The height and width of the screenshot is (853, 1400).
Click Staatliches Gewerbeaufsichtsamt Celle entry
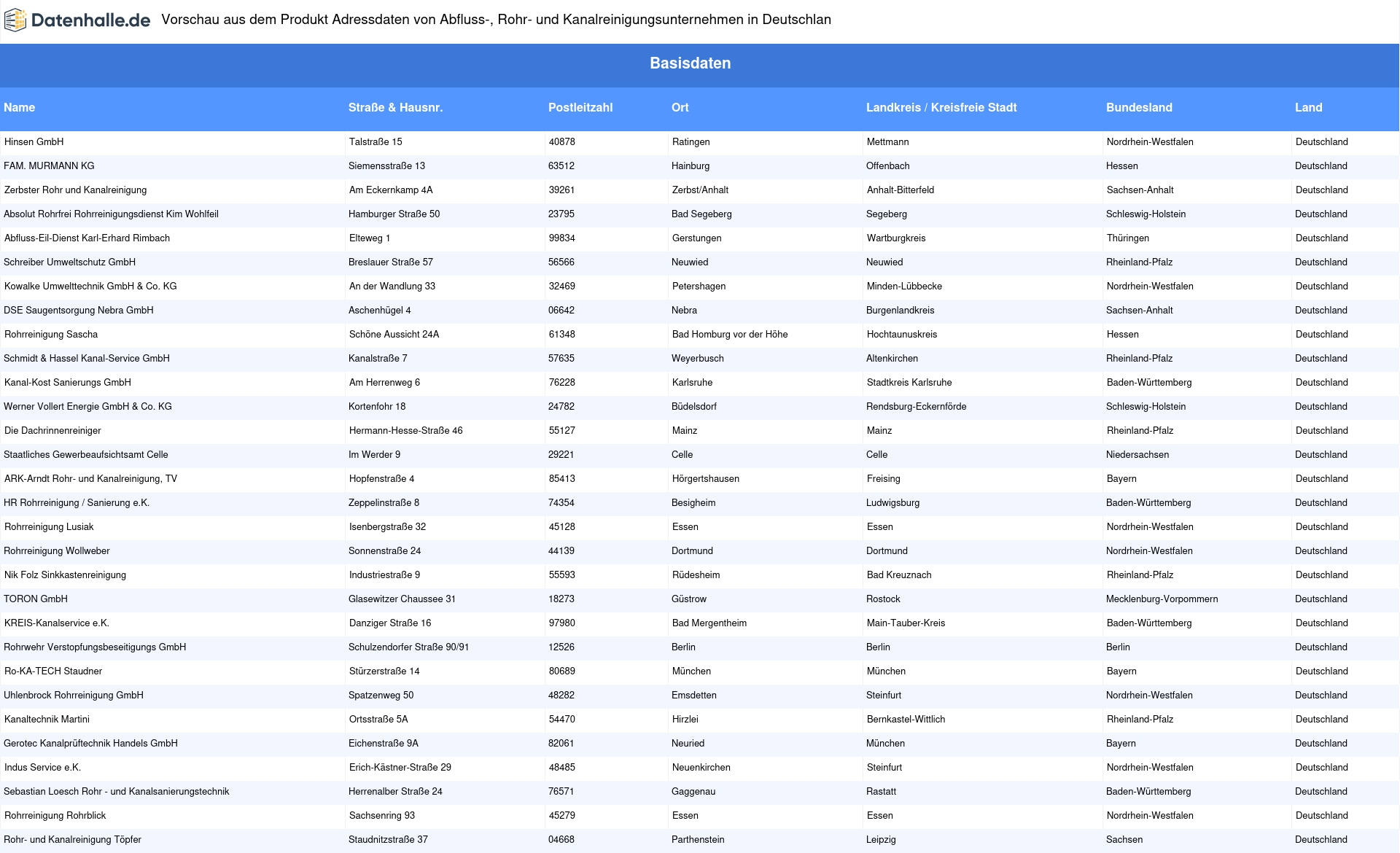click(85, 454)
